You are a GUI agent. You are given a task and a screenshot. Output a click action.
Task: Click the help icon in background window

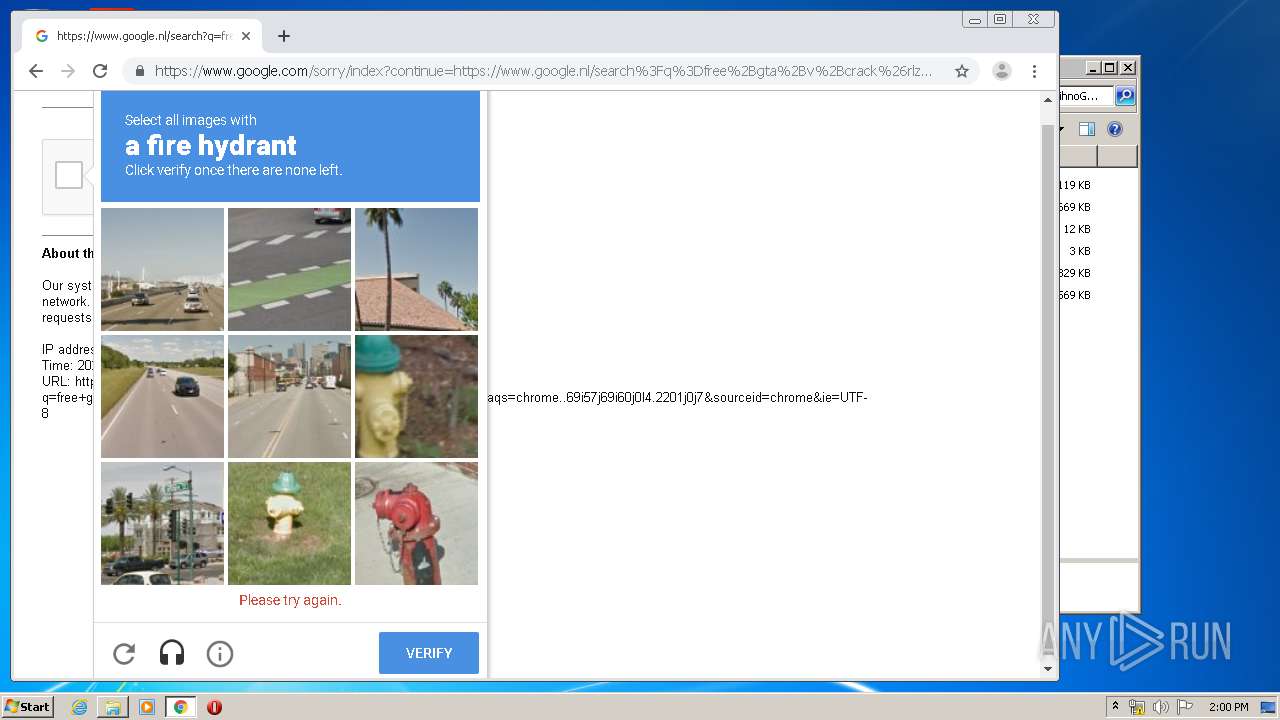pos(1115,129)
